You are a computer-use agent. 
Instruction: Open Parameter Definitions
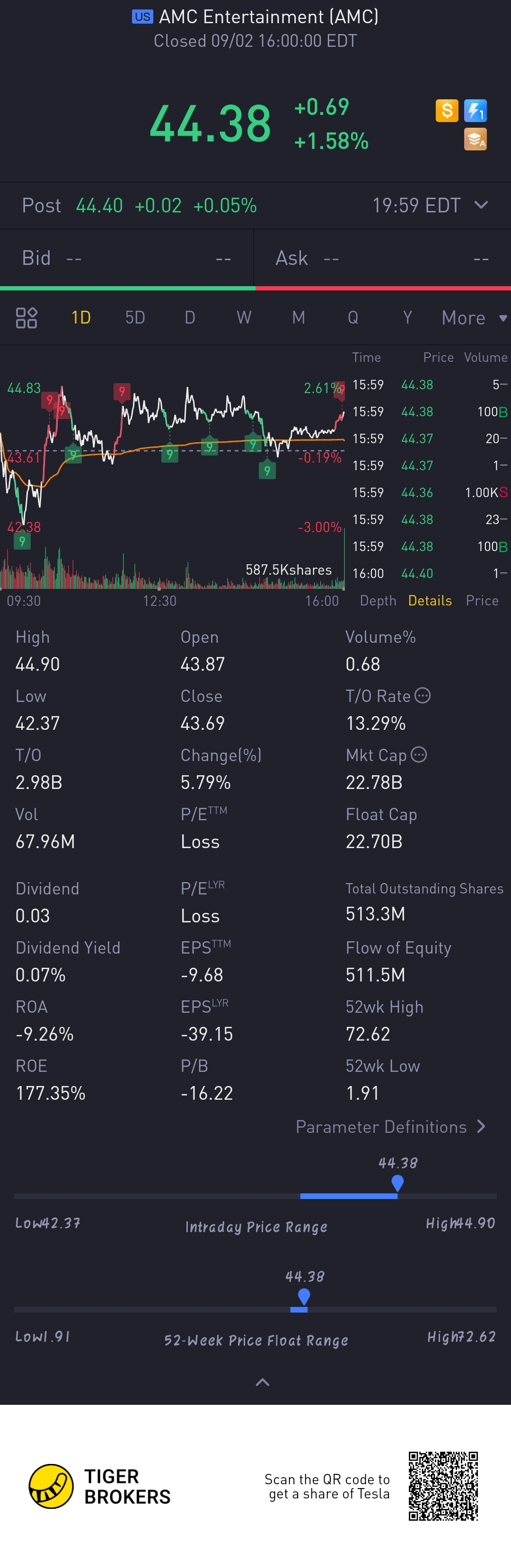point(390,1127)
